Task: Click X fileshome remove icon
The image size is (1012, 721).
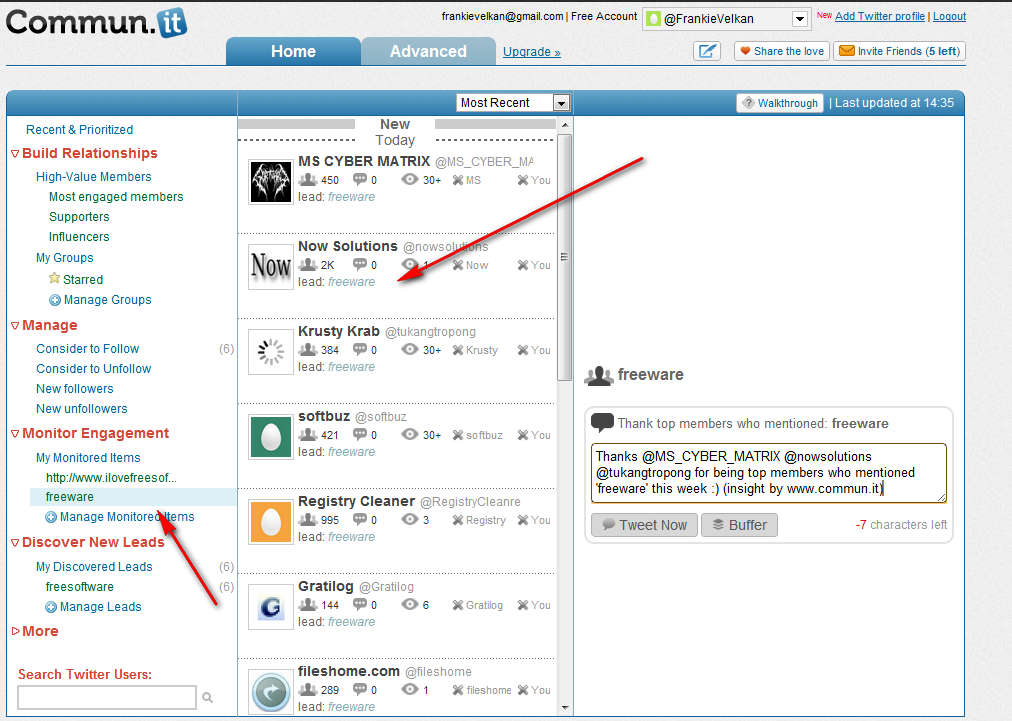Action: pyautogui.click(x=458, y=690)
